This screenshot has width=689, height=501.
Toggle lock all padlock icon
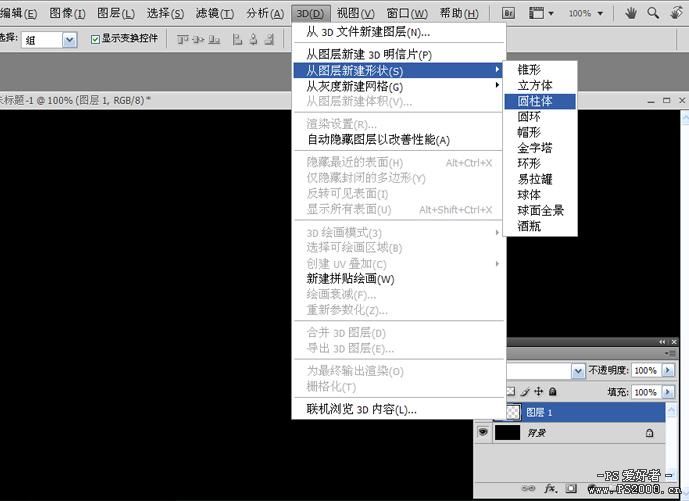point(553,391)
